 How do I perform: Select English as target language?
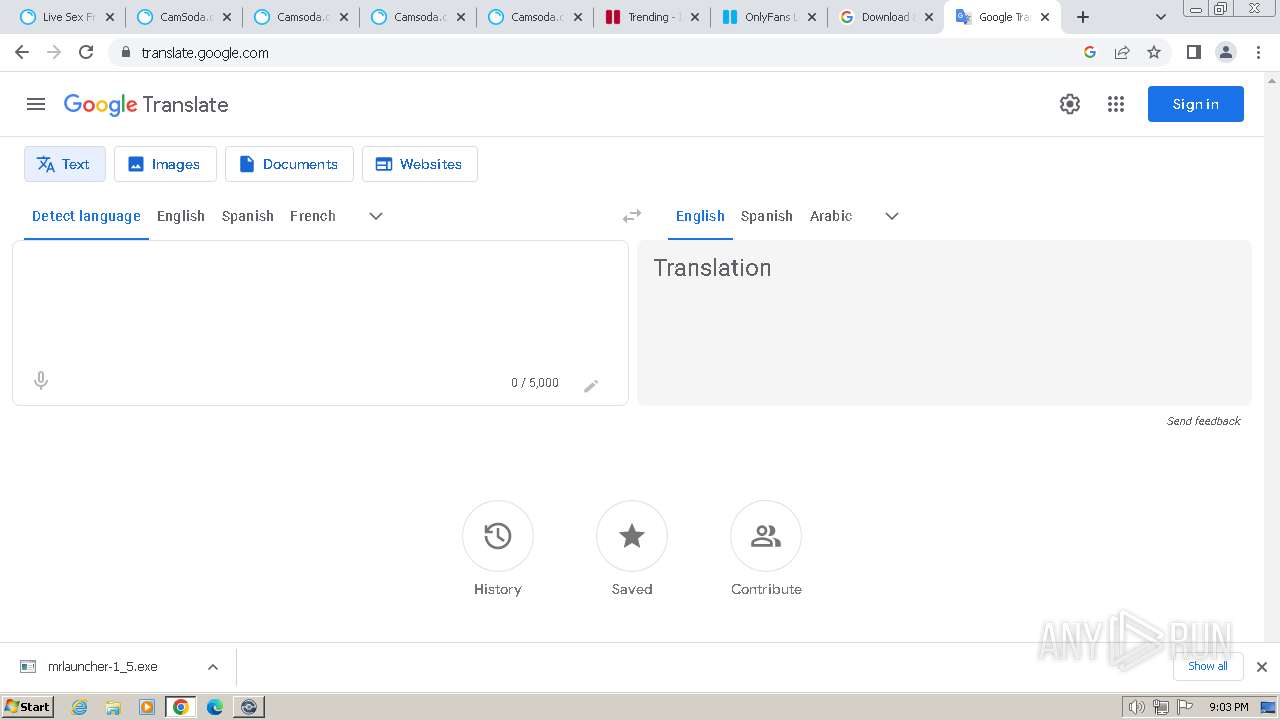coord(700,216)
